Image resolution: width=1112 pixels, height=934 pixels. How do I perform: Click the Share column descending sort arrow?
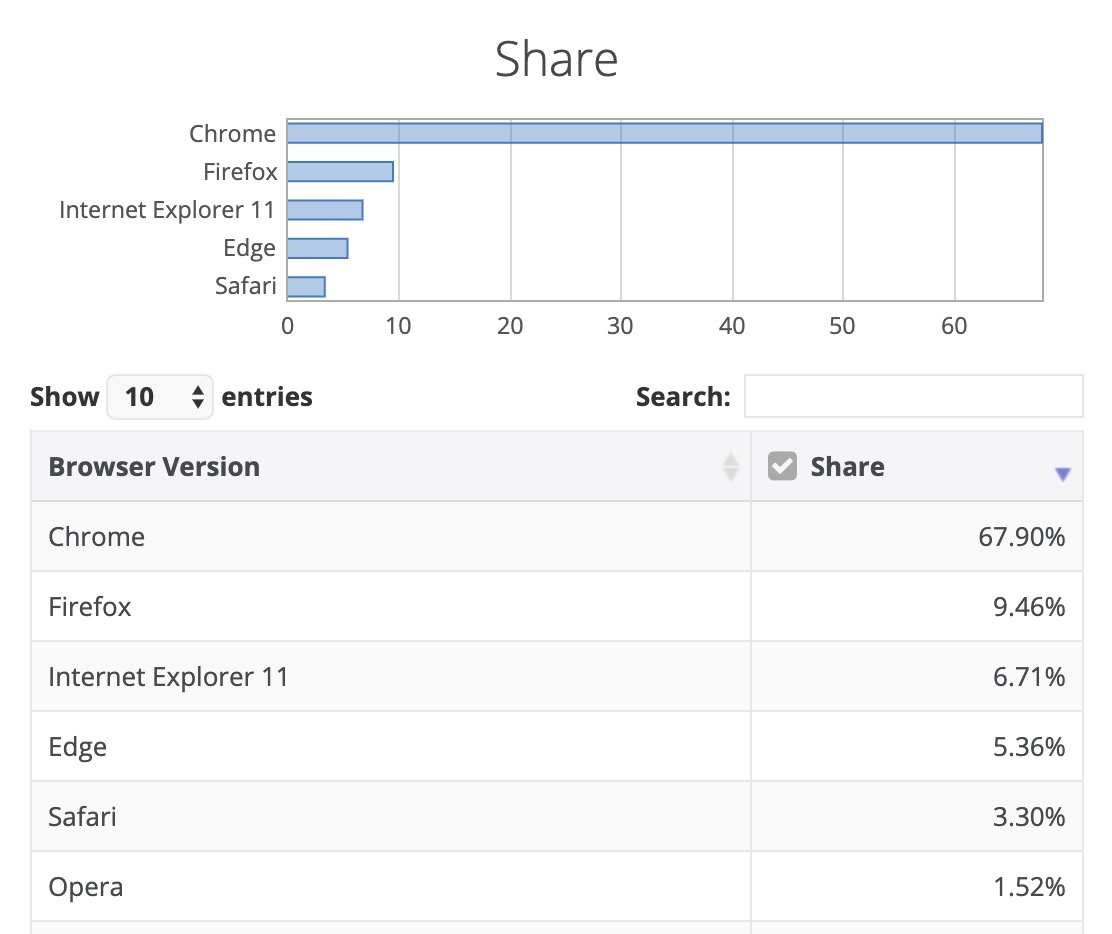[1062, 475]
